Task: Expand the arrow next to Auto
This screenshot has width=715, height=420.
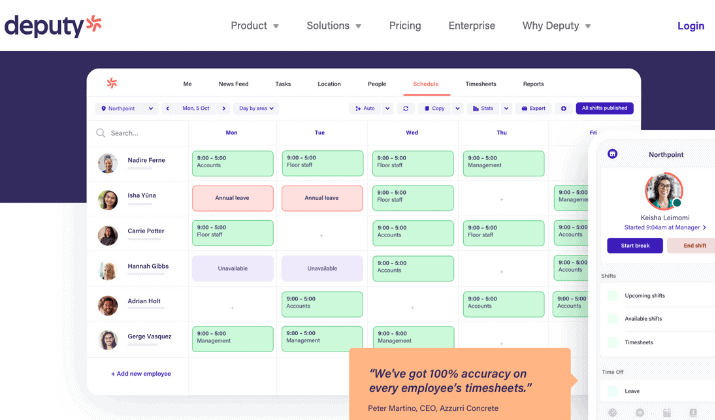Action: 387,109
